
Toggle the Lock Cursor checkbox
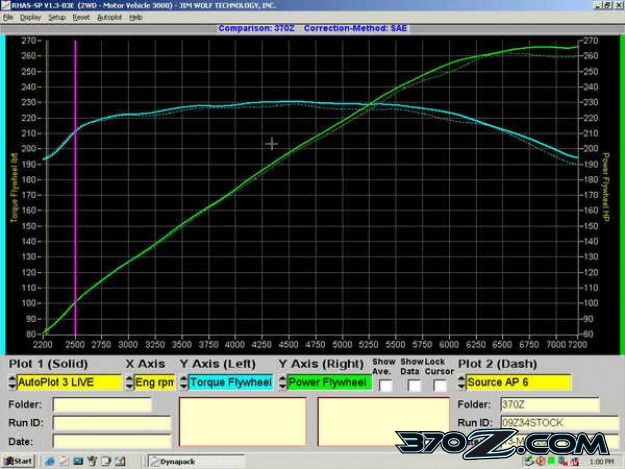point(440,385)
